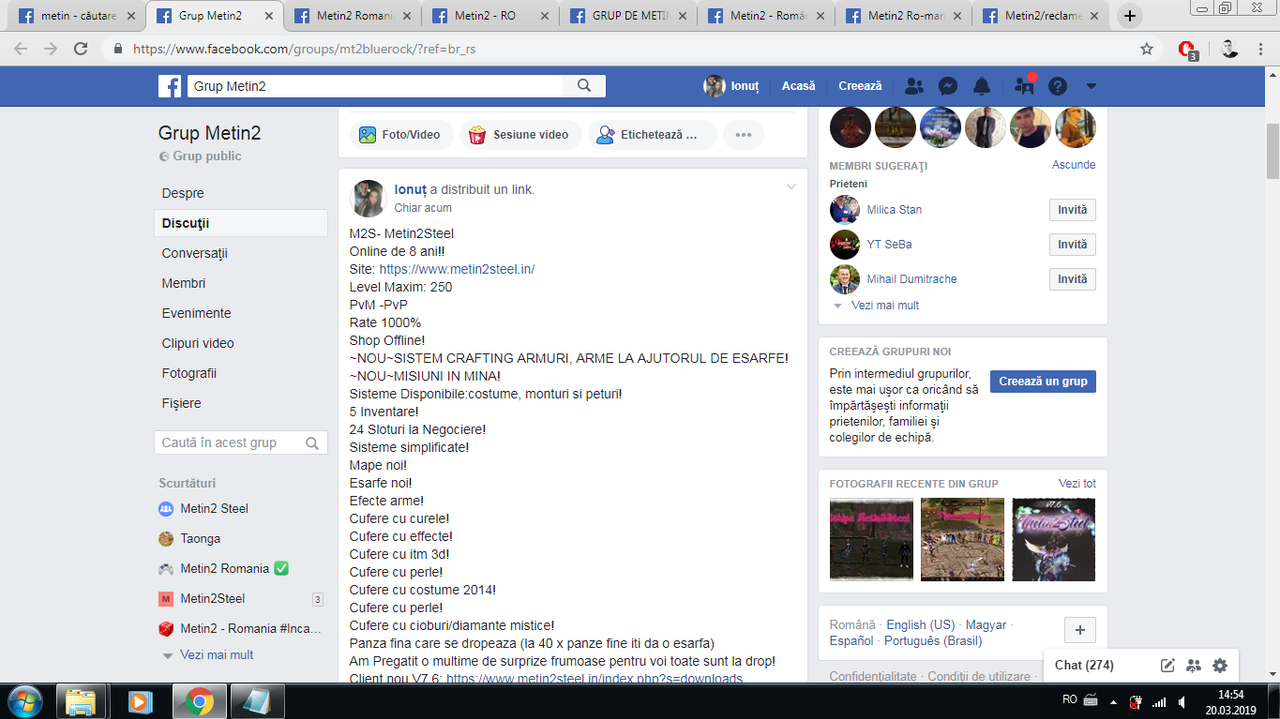Click the search magnifier button in Facebook header

[x=584, y=86]
